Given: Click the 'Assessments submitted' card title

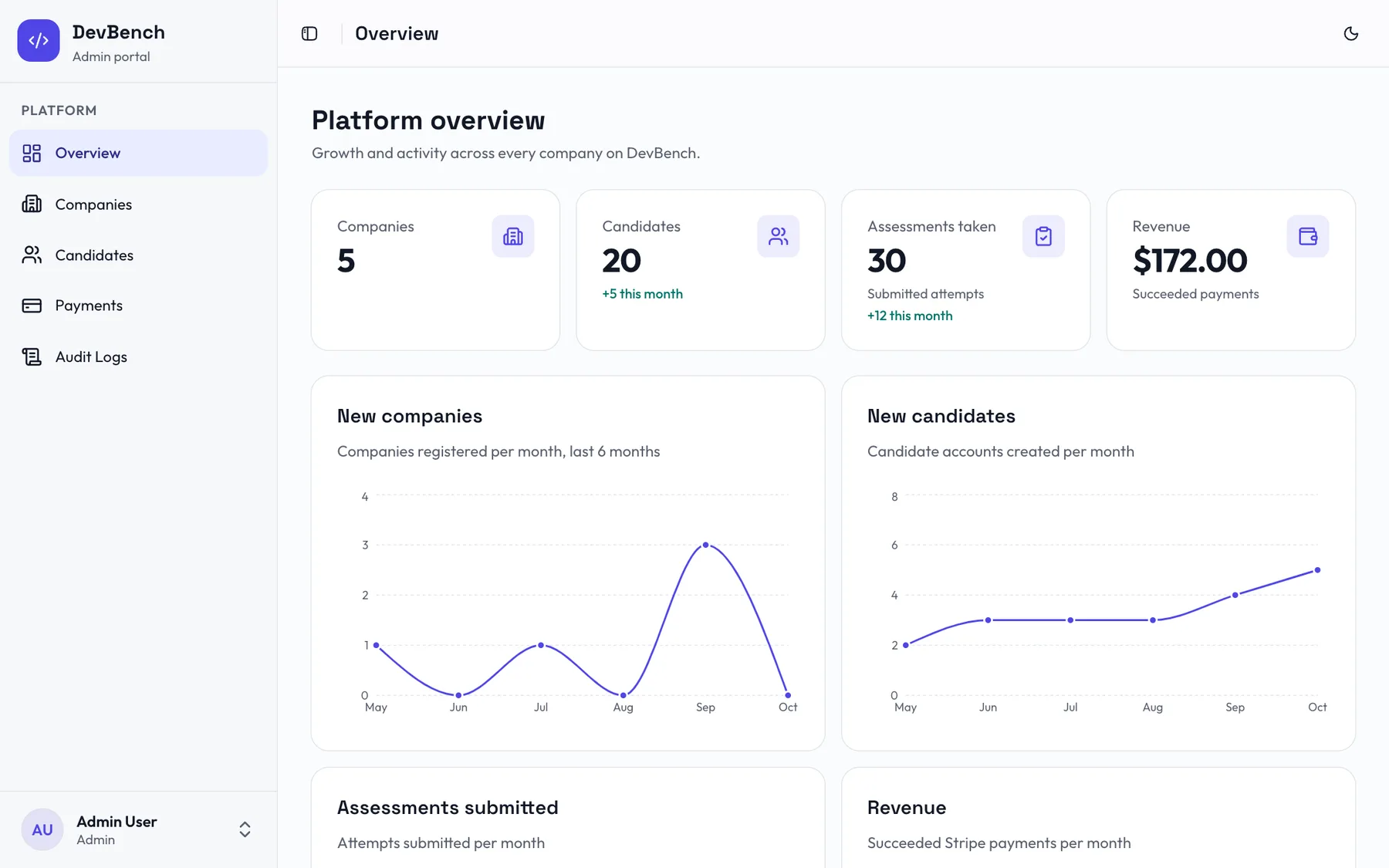Looking at the screenshot, I should click(448, 807).
